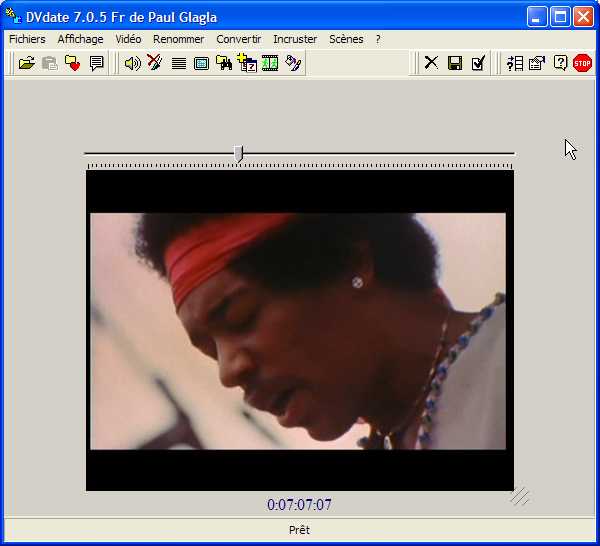Open the Convertir menu

(238, 39)
